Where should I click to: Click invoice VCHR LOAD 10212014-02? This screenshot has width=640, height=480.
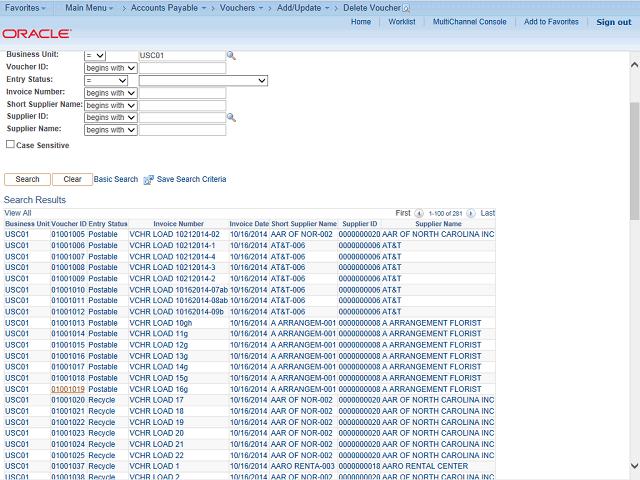[x=174, y=234]
